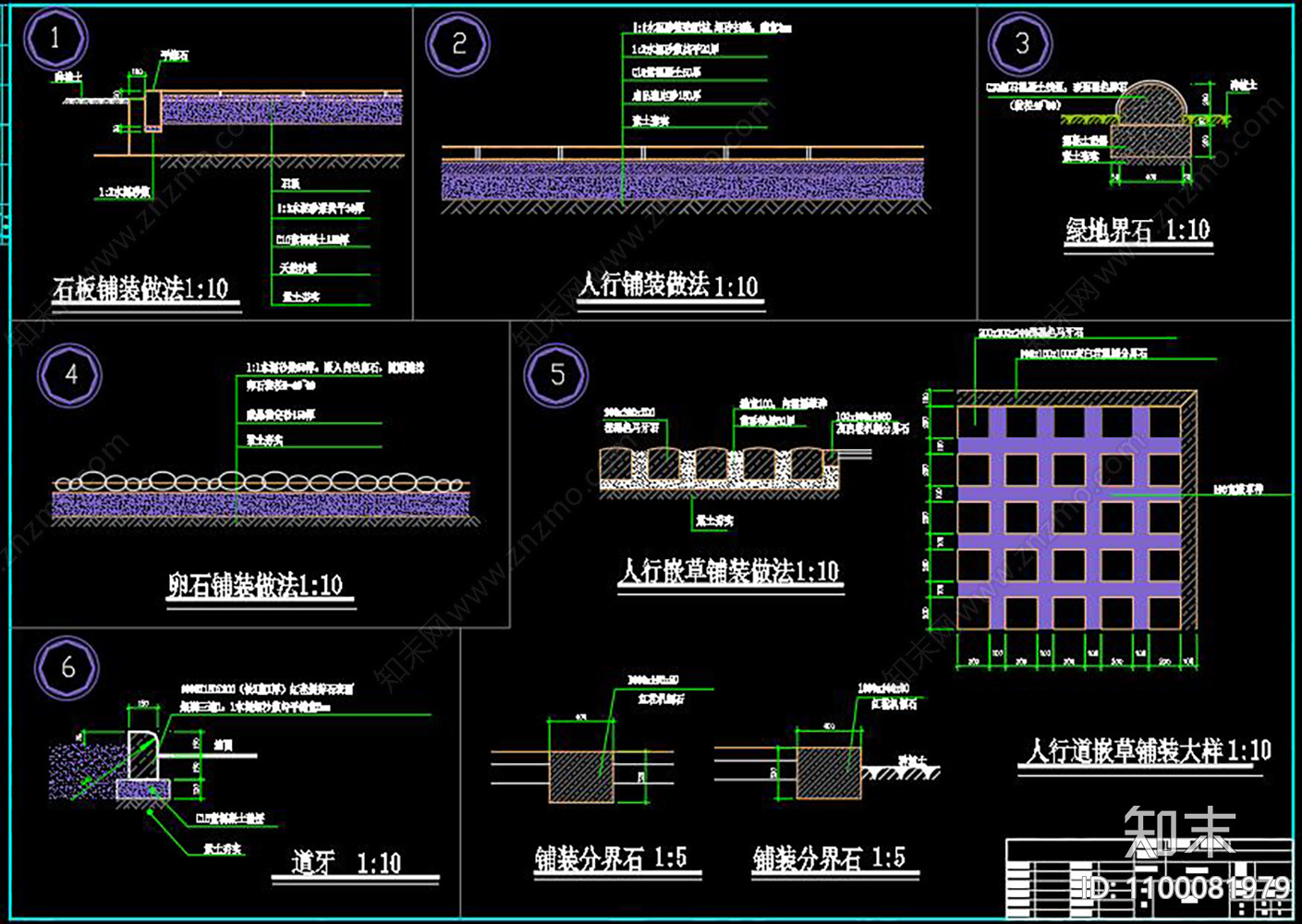1302x924 pixels.
Task: Select the circled number 3 detail marker
Action: point(1020,43)
